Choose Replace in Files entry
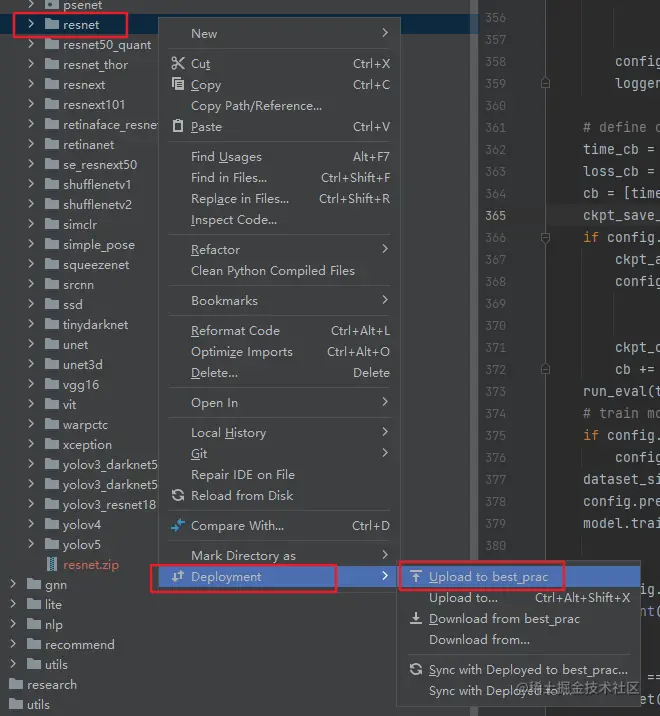The width and height of the screenshot is (660, 716). click(279, 199)
